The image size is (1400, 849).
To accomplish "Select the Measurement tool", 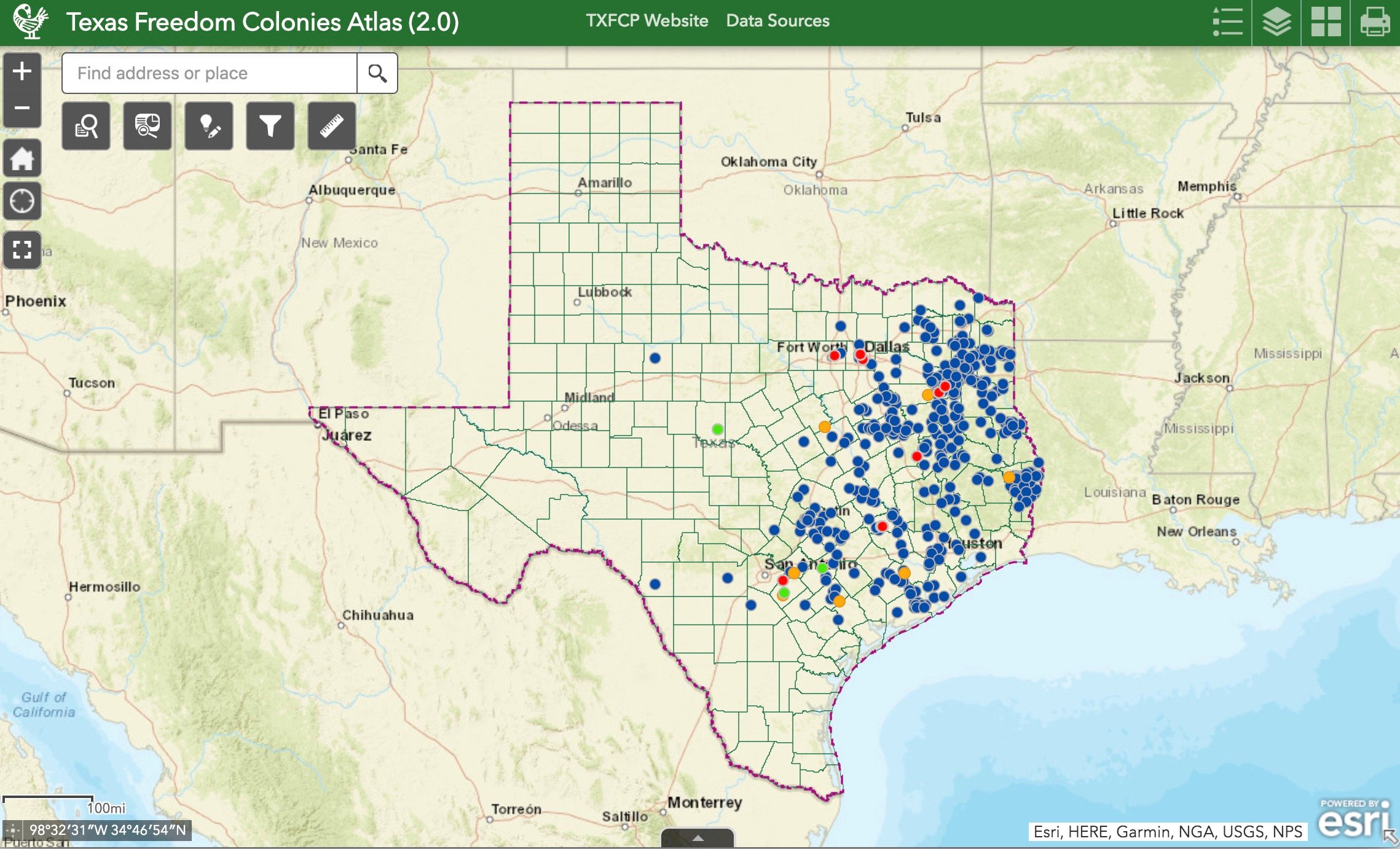I will pyautogui.click(x=331, y=127).
